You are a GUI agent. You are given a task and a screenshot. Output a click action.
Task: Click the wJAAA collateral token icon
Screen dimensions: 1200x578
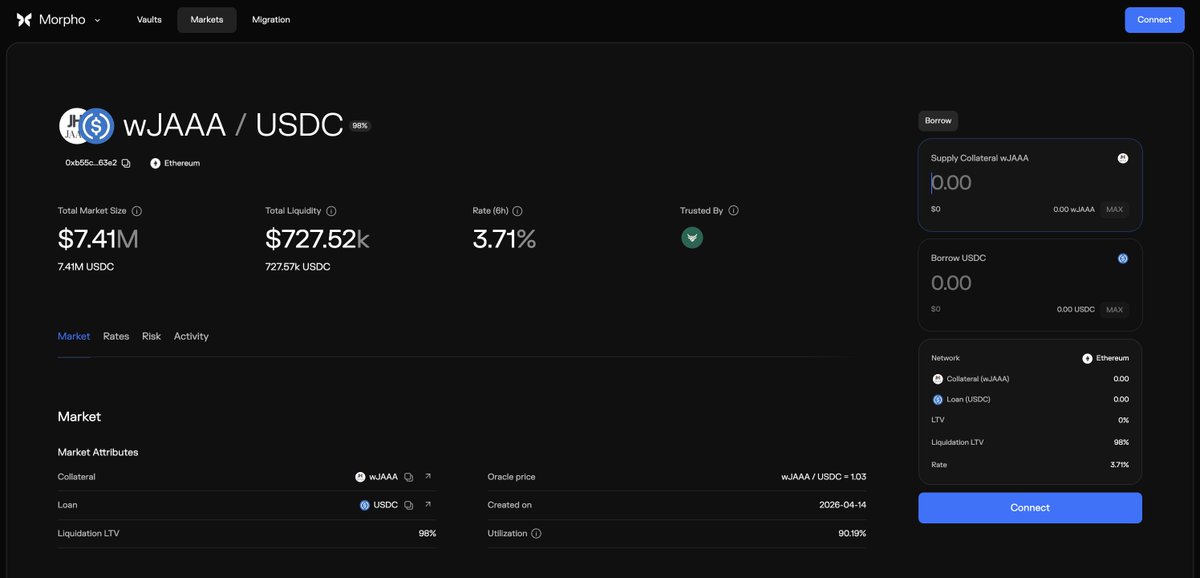pos(360,477)
